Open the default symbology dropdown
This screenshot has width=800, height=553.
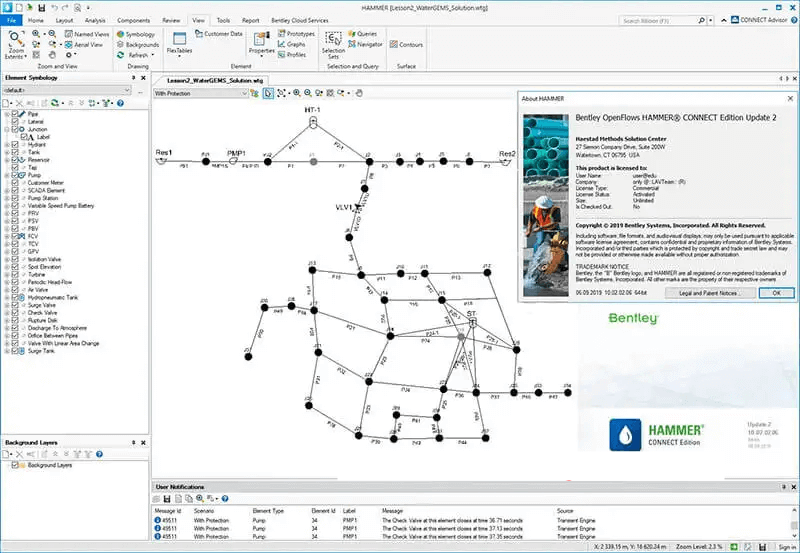coord(67,90)
